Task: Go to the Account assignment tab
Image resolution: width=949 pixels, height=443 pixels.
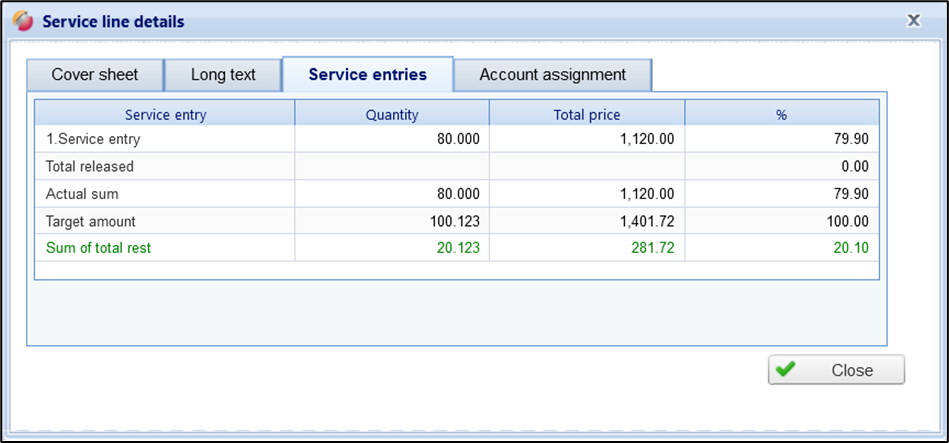Action: [552, 75]
